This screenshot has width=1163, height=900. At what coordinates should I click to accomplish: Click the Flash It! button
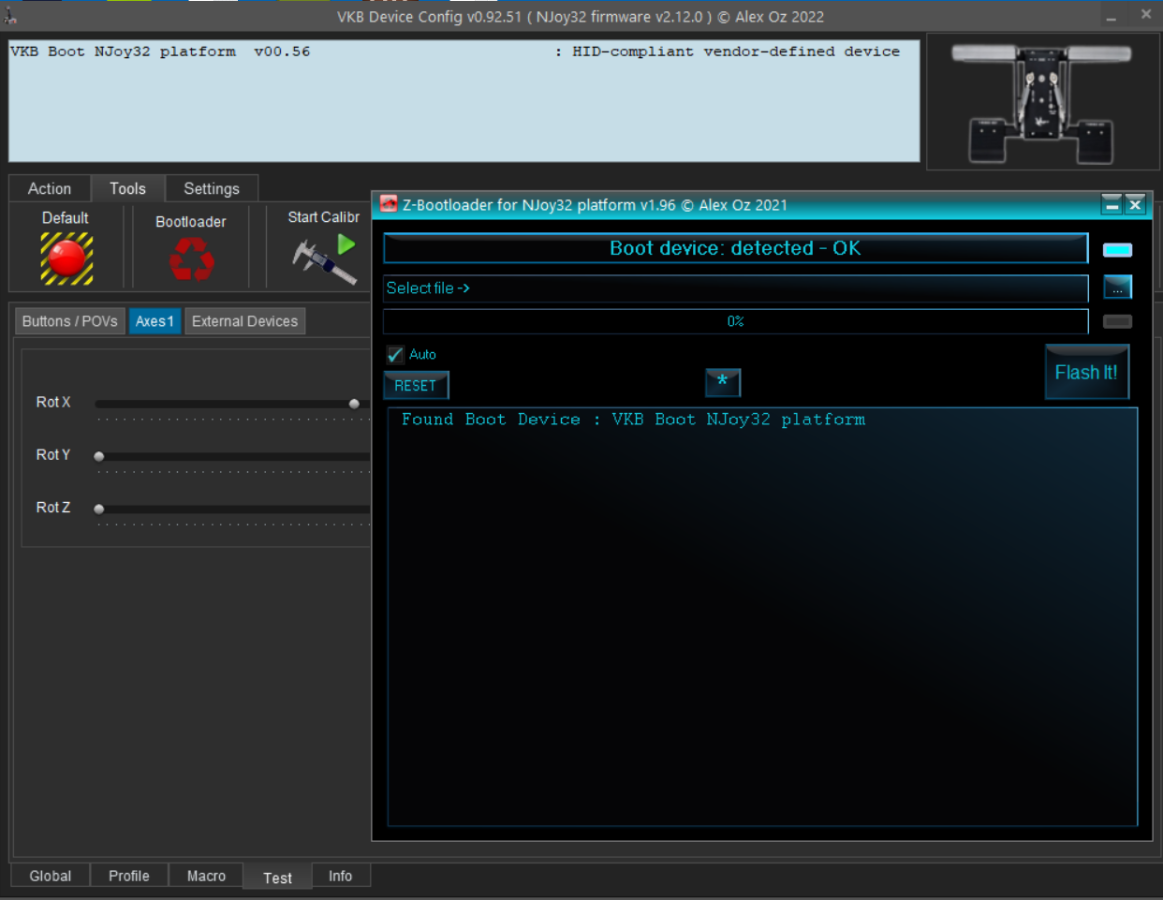click(1087, 372)
